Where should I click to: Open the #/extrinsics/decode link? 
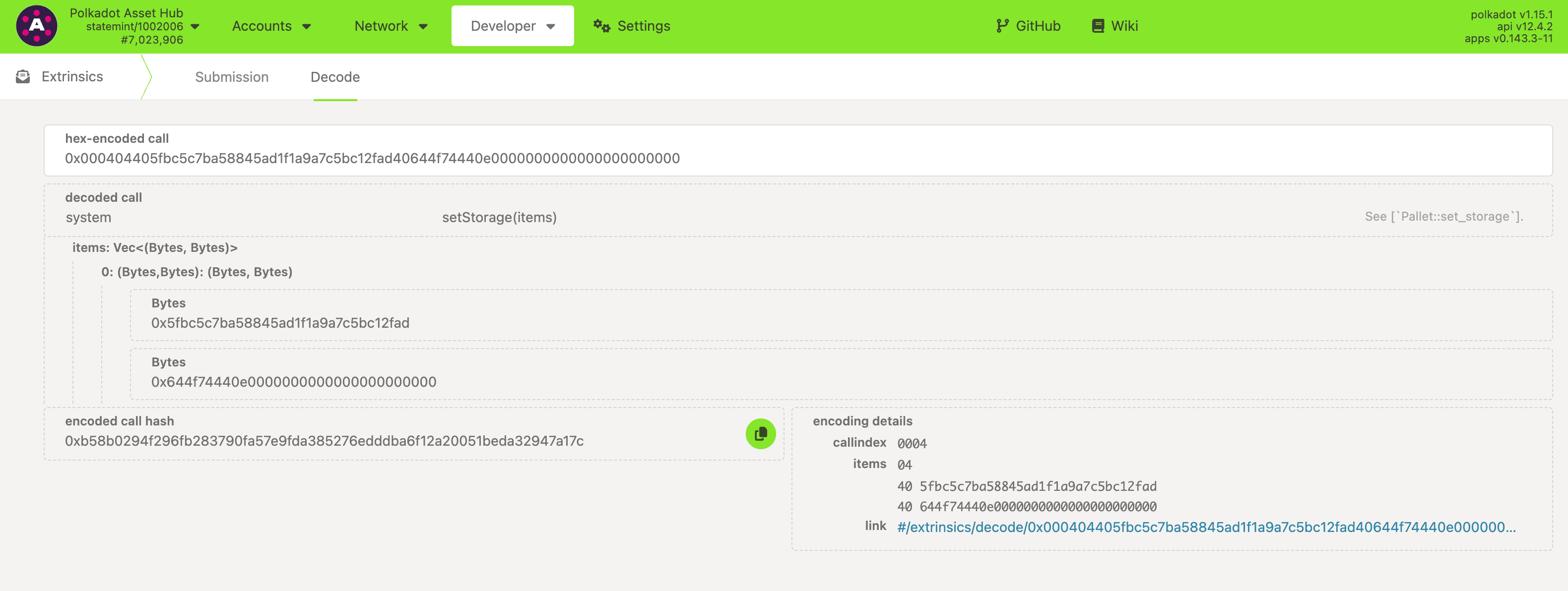tap(1206, 527)
